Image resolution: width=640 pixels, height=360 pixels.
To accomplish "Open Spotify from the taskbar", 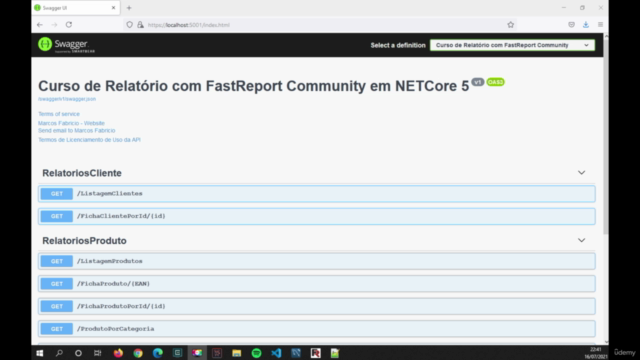I will click(x=256, y=353).
